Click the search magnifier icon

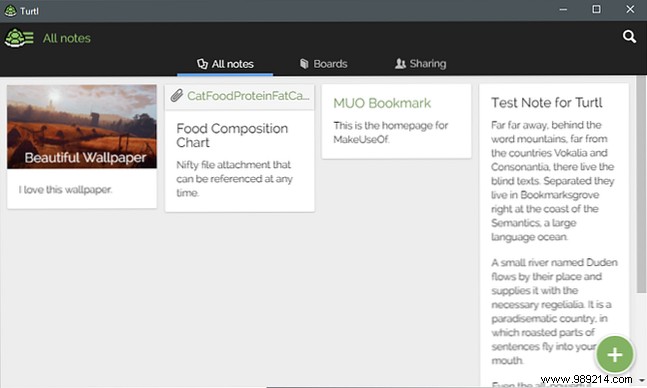coord(629,37)
